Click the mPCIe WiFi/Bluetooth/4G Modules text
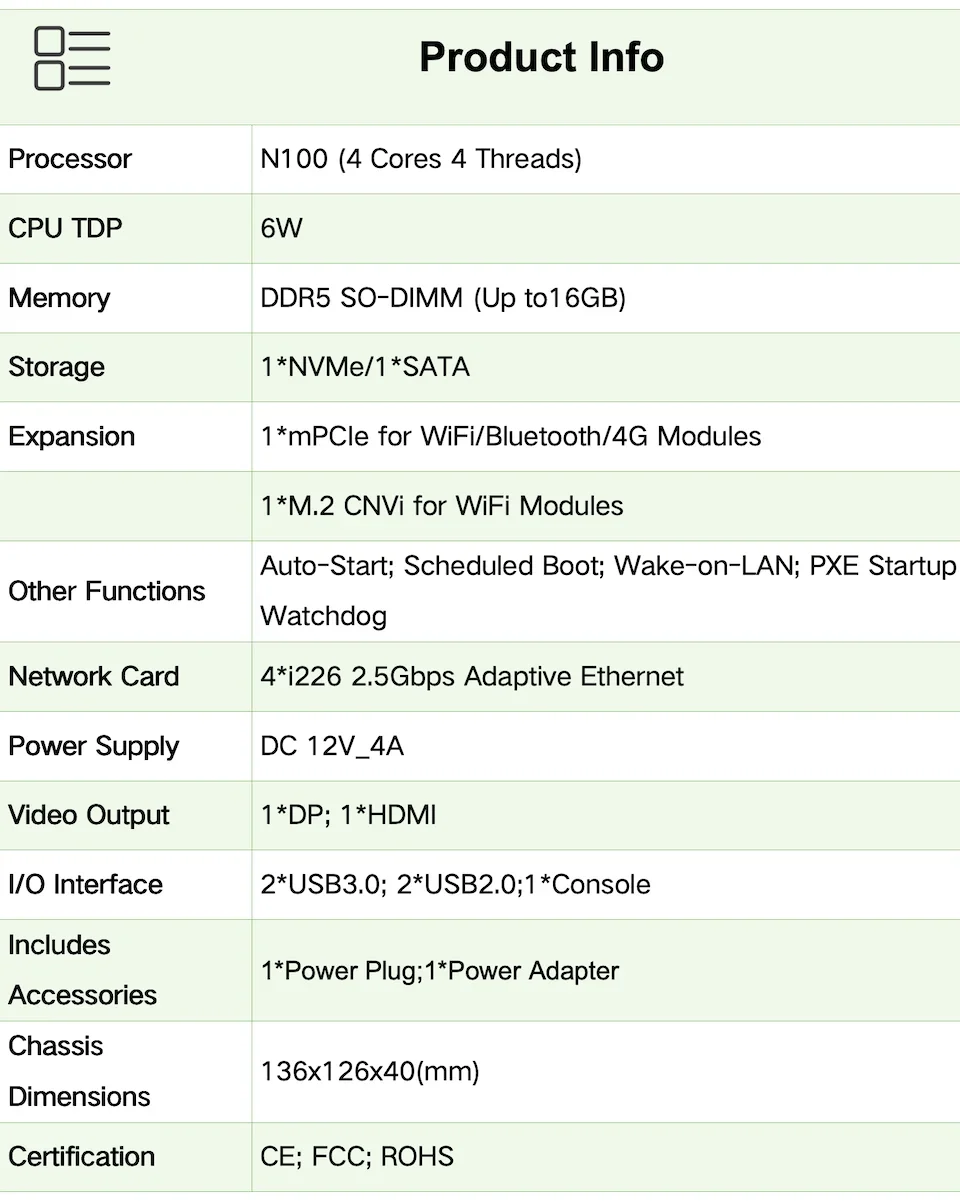 coord(511,436)
